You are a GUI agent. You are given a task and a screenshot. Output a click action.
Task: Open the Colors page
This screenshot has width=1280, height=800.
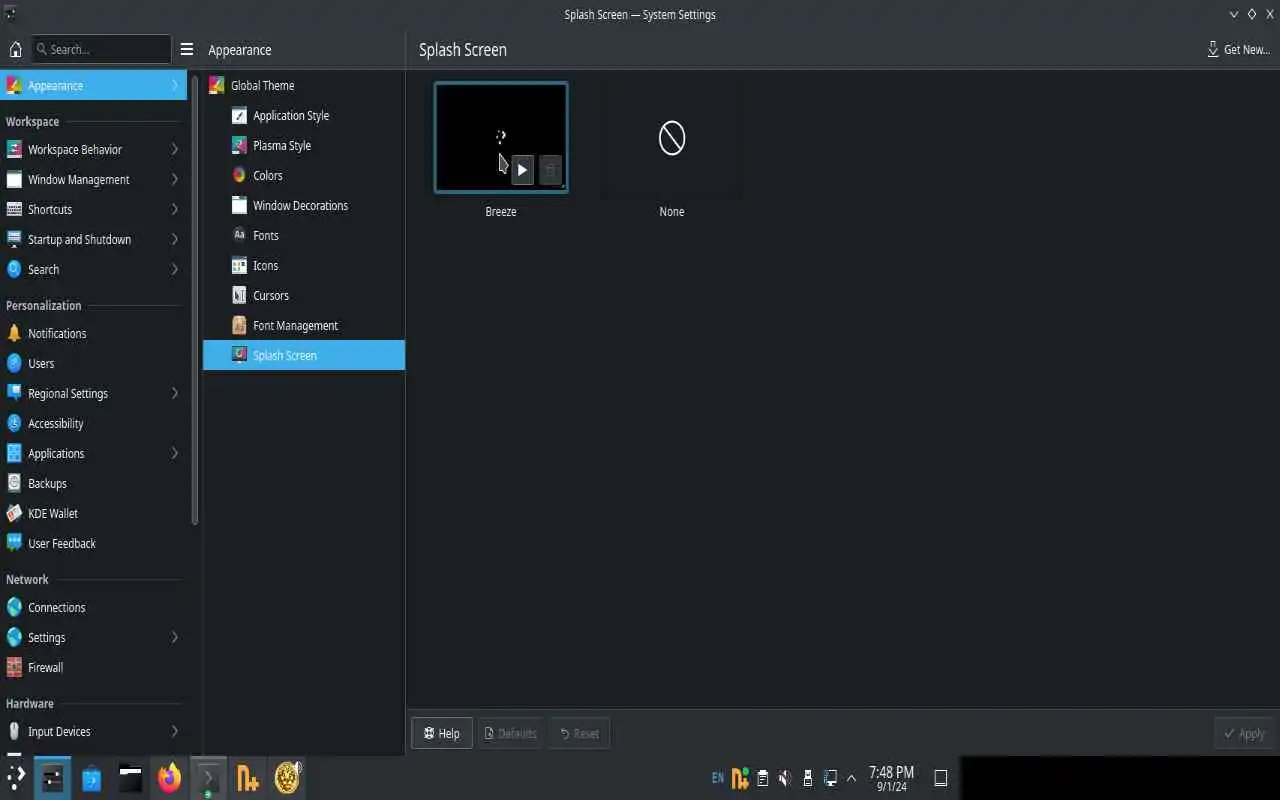[304, 176]
